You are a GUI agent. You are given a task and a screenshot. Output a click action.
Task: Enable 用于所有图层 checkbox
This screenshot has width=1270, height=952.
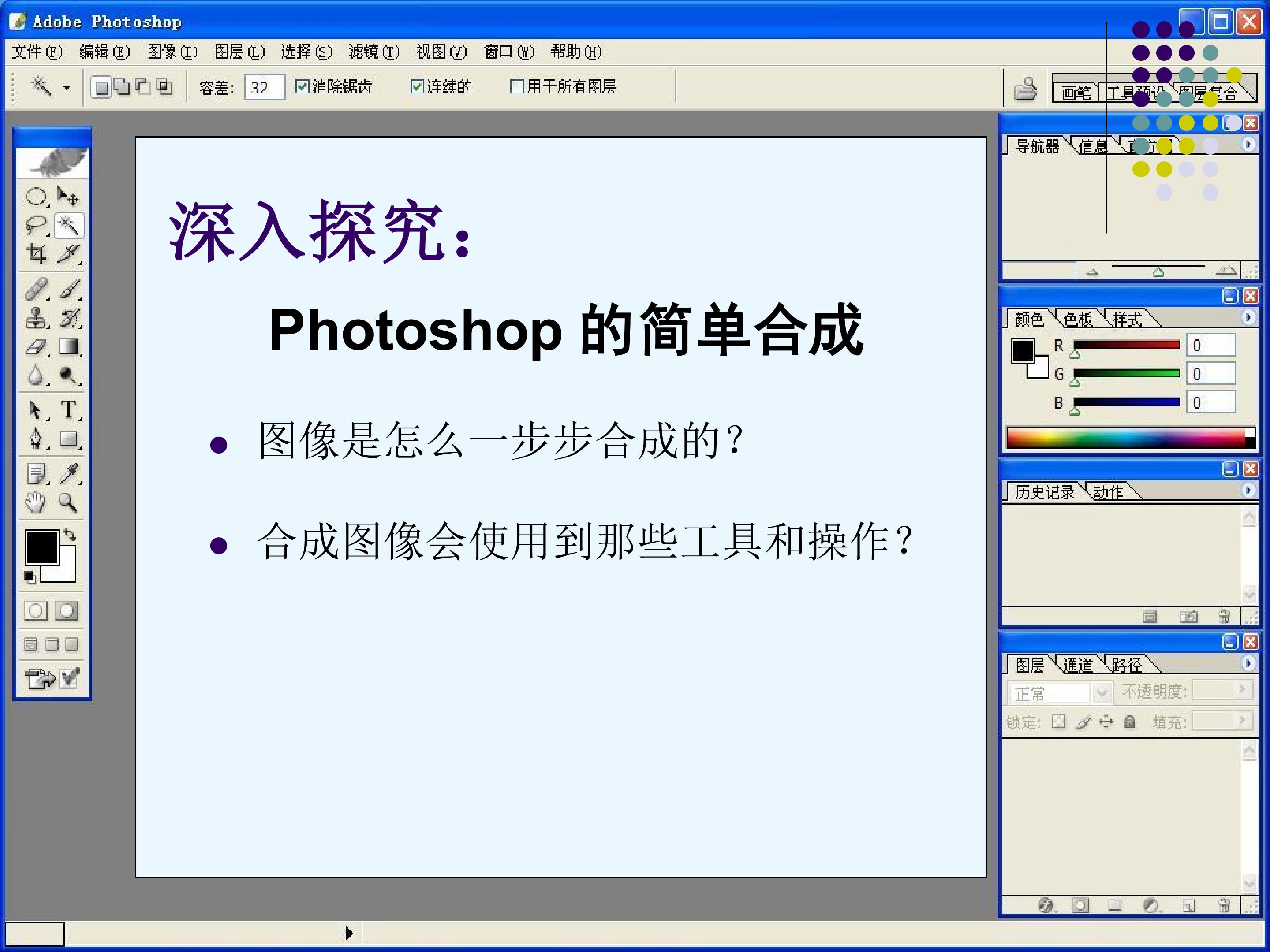pyautogui.click(x=517, y=87)
